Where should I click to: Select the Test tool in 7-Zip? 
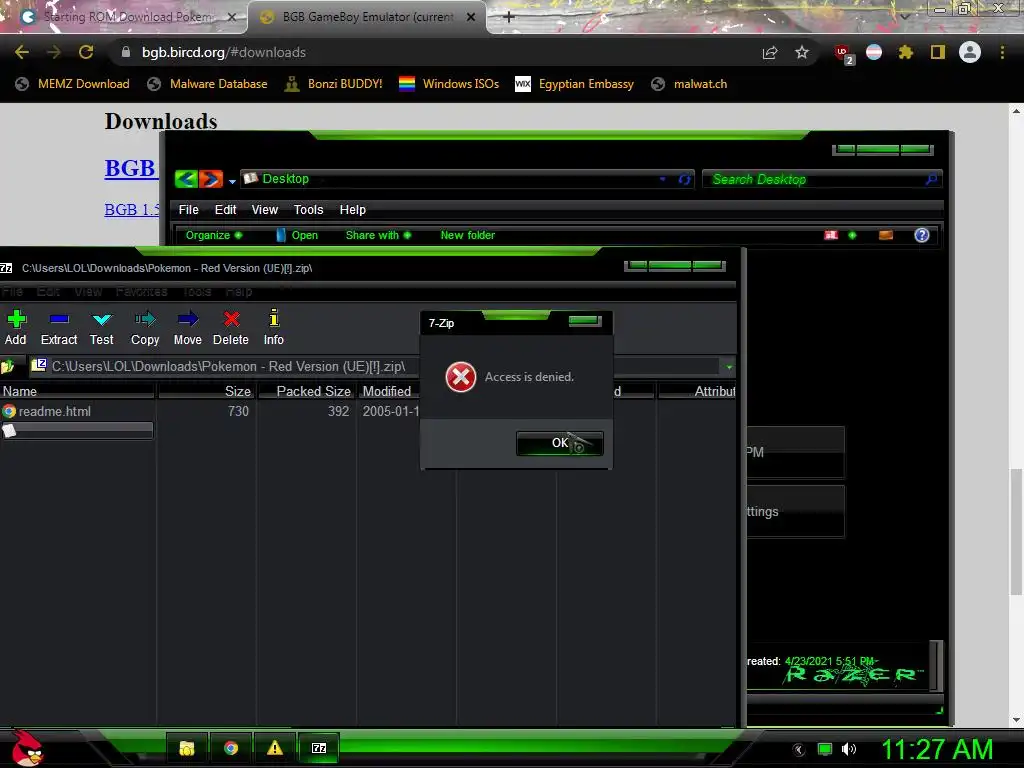click(x=102, y=328)
